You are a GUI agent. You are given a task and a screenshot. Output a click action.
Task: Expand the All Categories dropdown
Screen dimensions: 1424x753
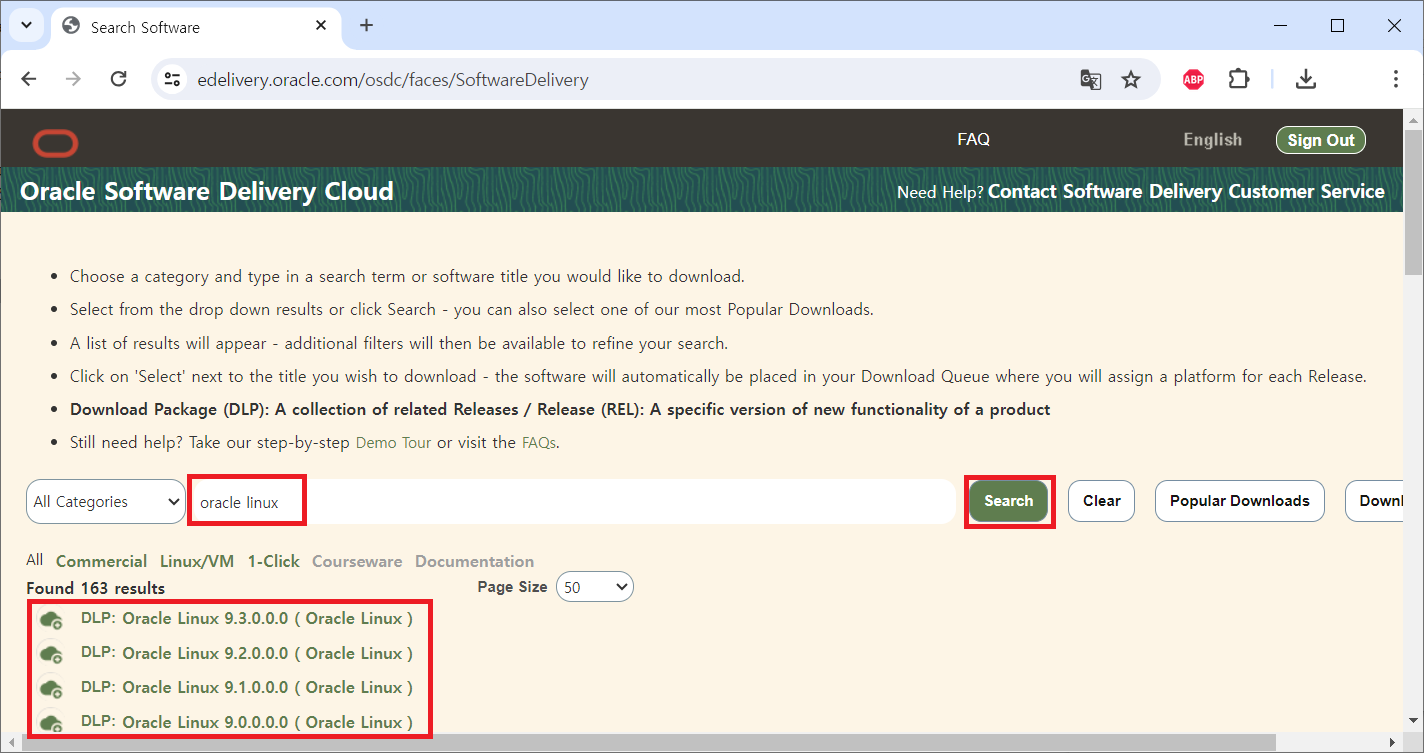coord(106,501)
